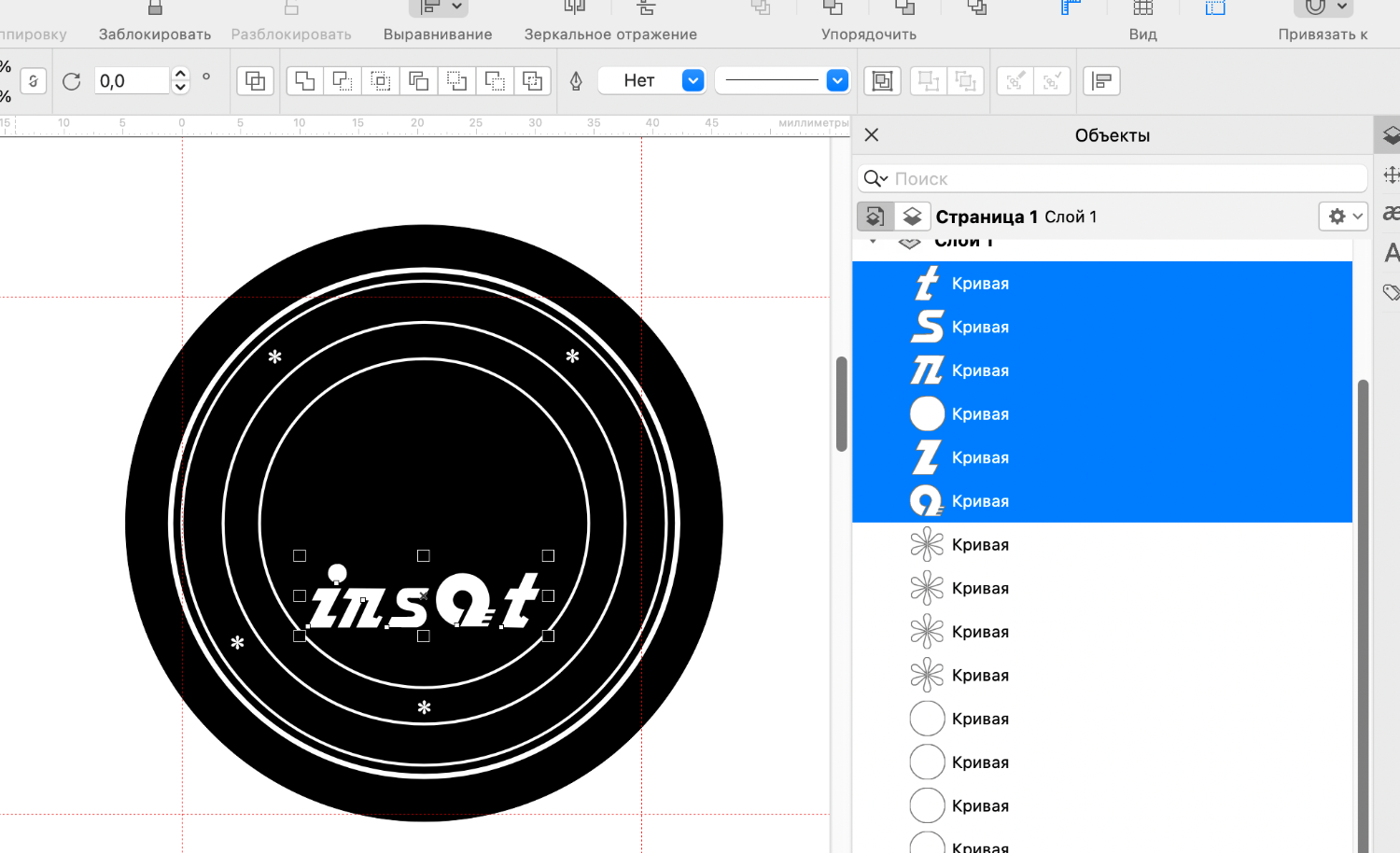The image size is (1400, 853).
Task: Toggle the lock ratio button
Action: point(34,81)
